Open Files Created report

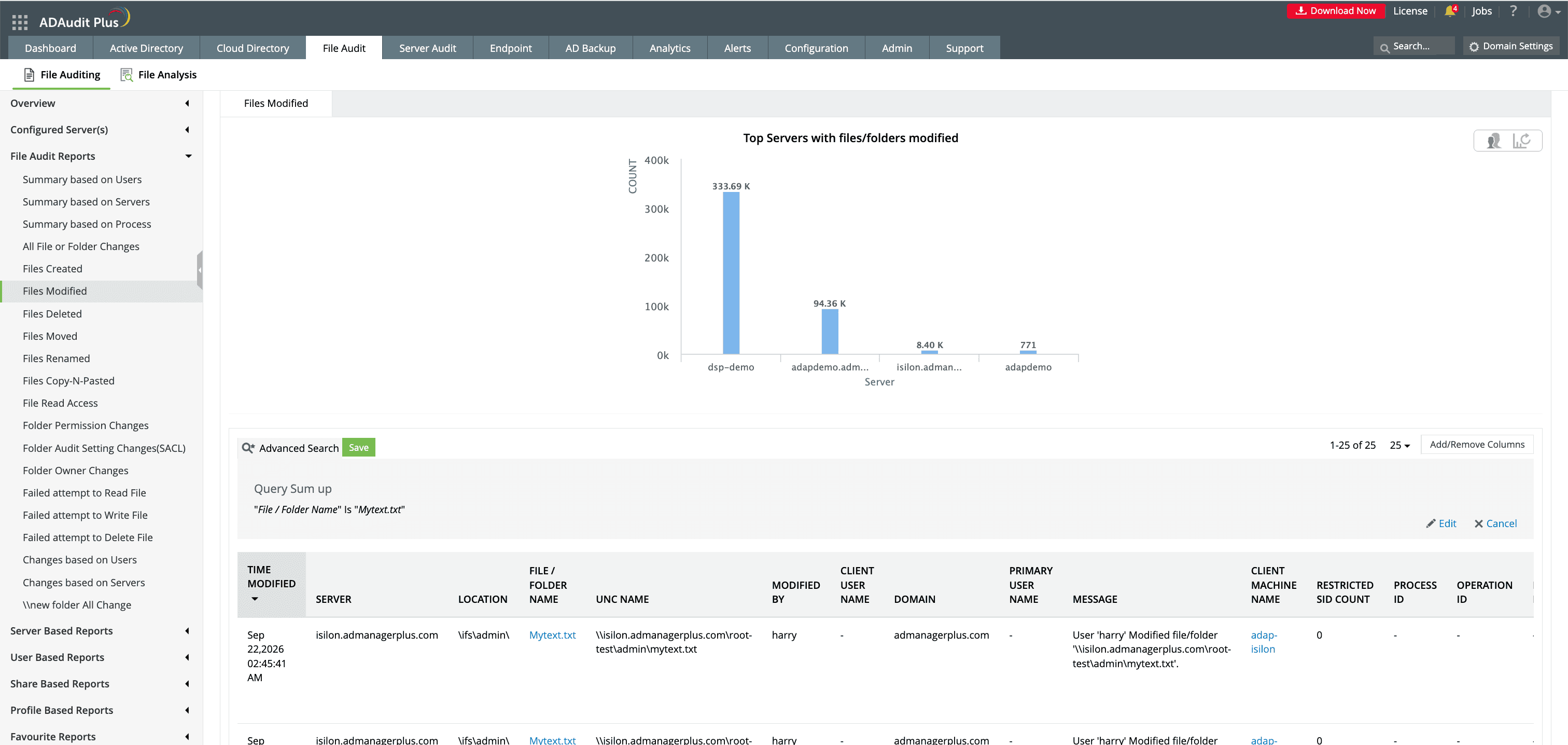[x=52, y=269]
